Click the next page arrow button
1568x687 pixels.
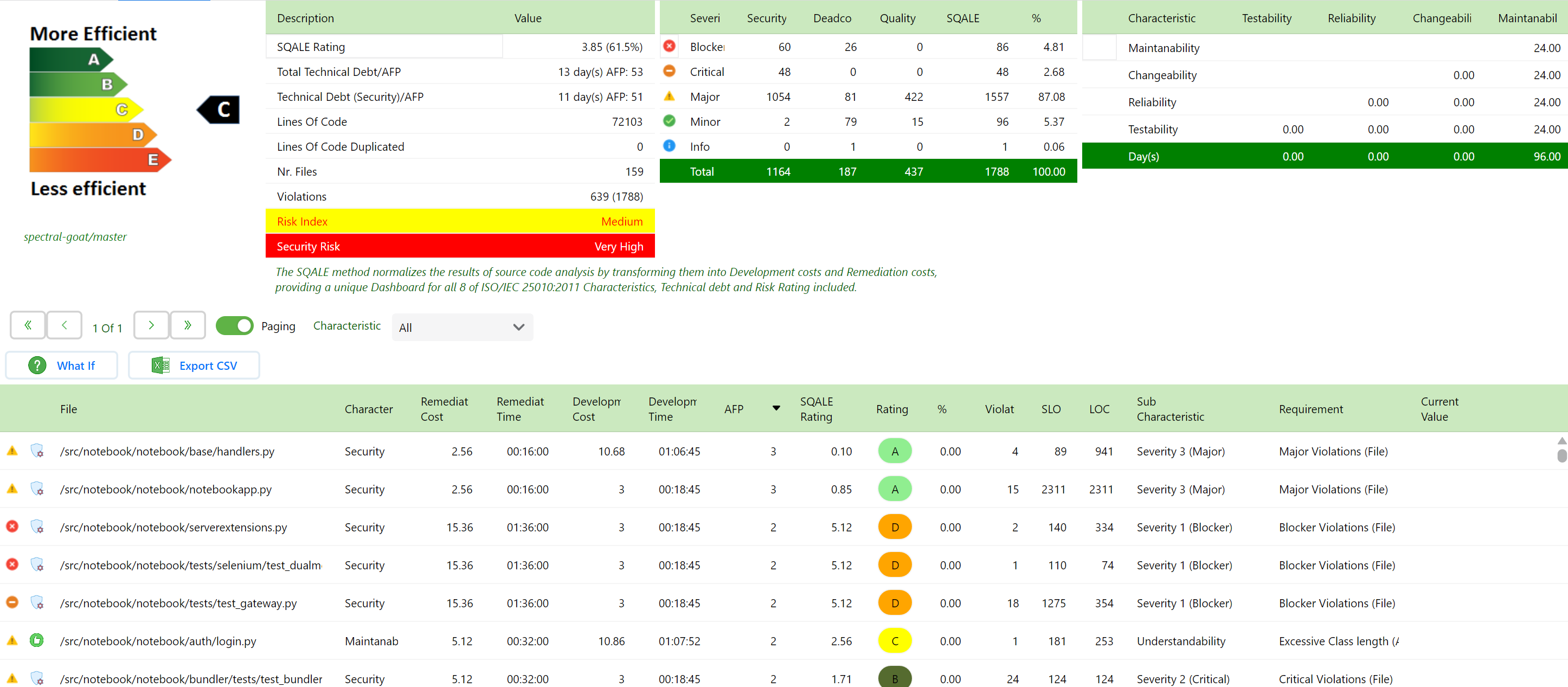(x=151, y=325)
